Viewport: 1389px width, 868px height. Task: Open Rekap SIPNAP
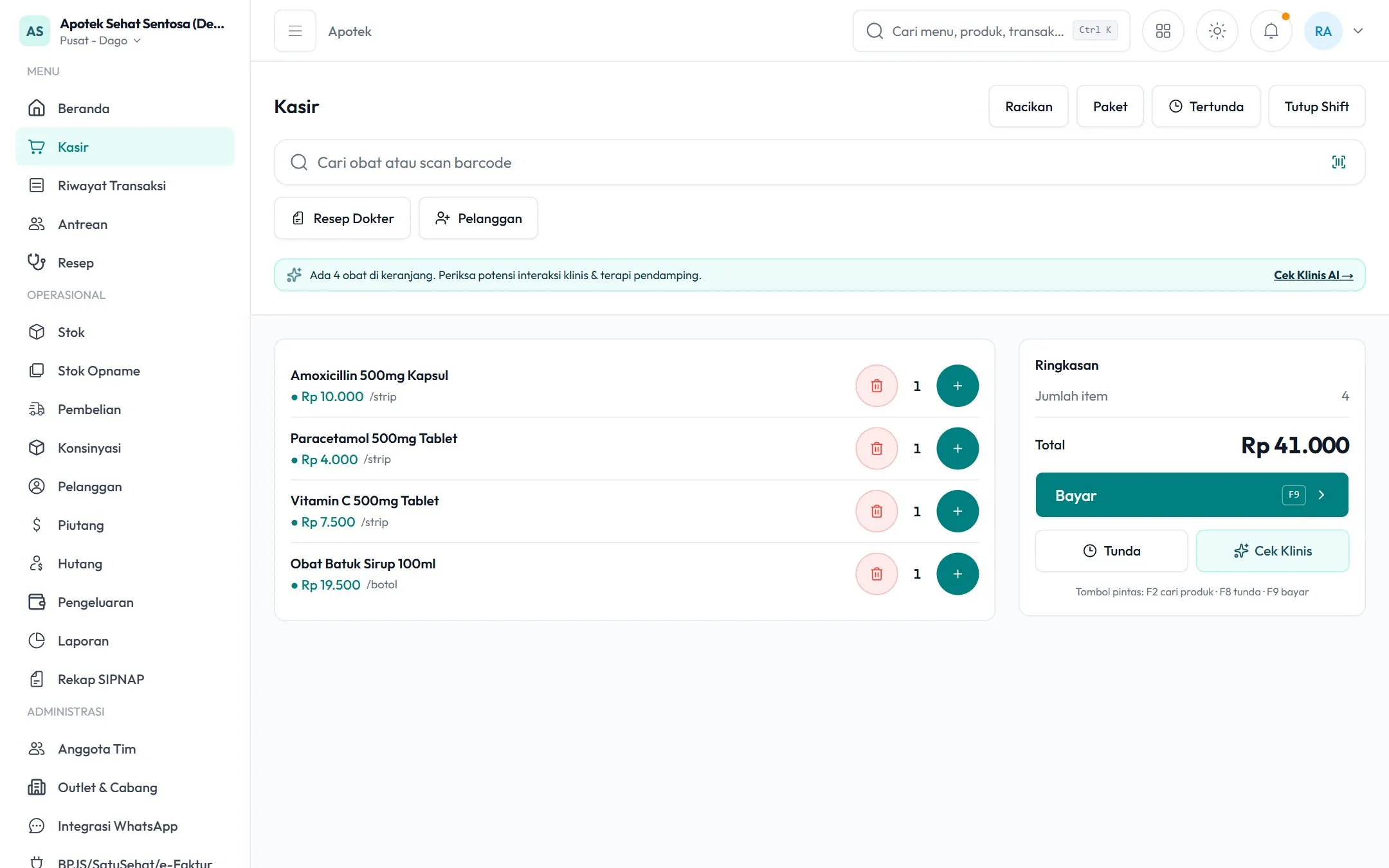tap(125, 679)
